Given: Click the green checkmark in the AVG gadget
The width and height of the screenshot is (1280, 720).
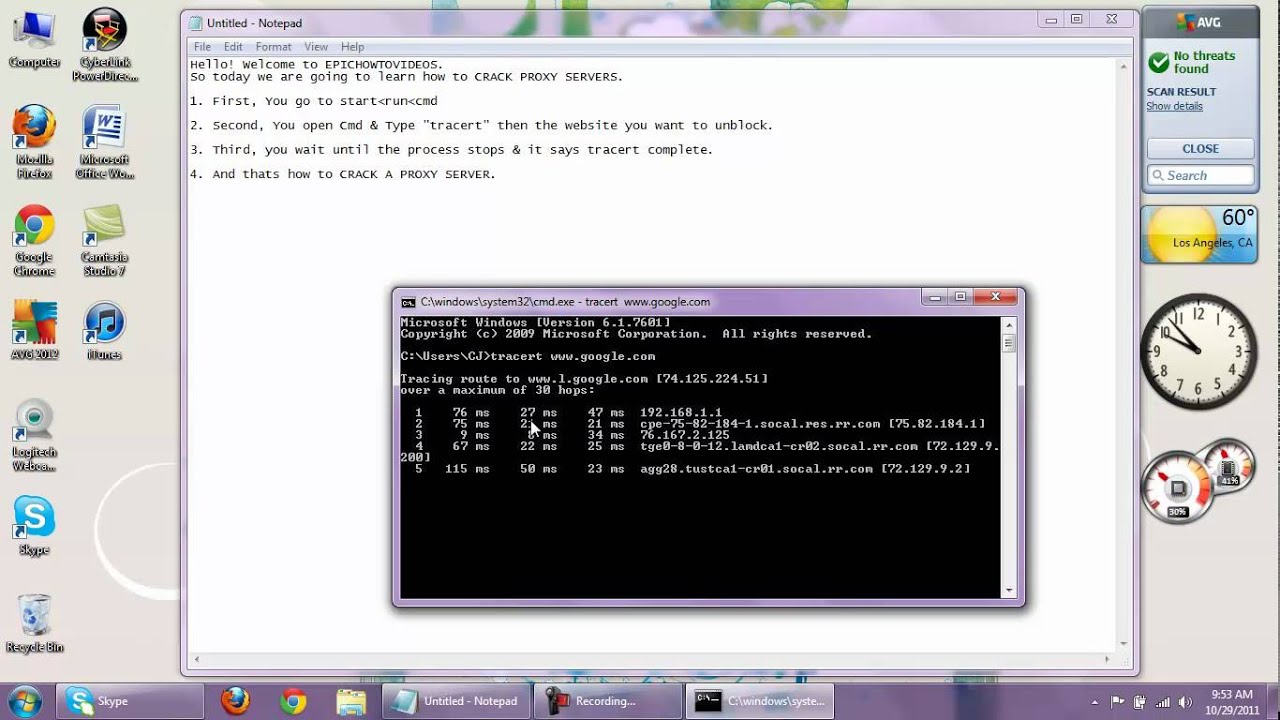Looking at the screenshot, I should [x=1159, y=62].
